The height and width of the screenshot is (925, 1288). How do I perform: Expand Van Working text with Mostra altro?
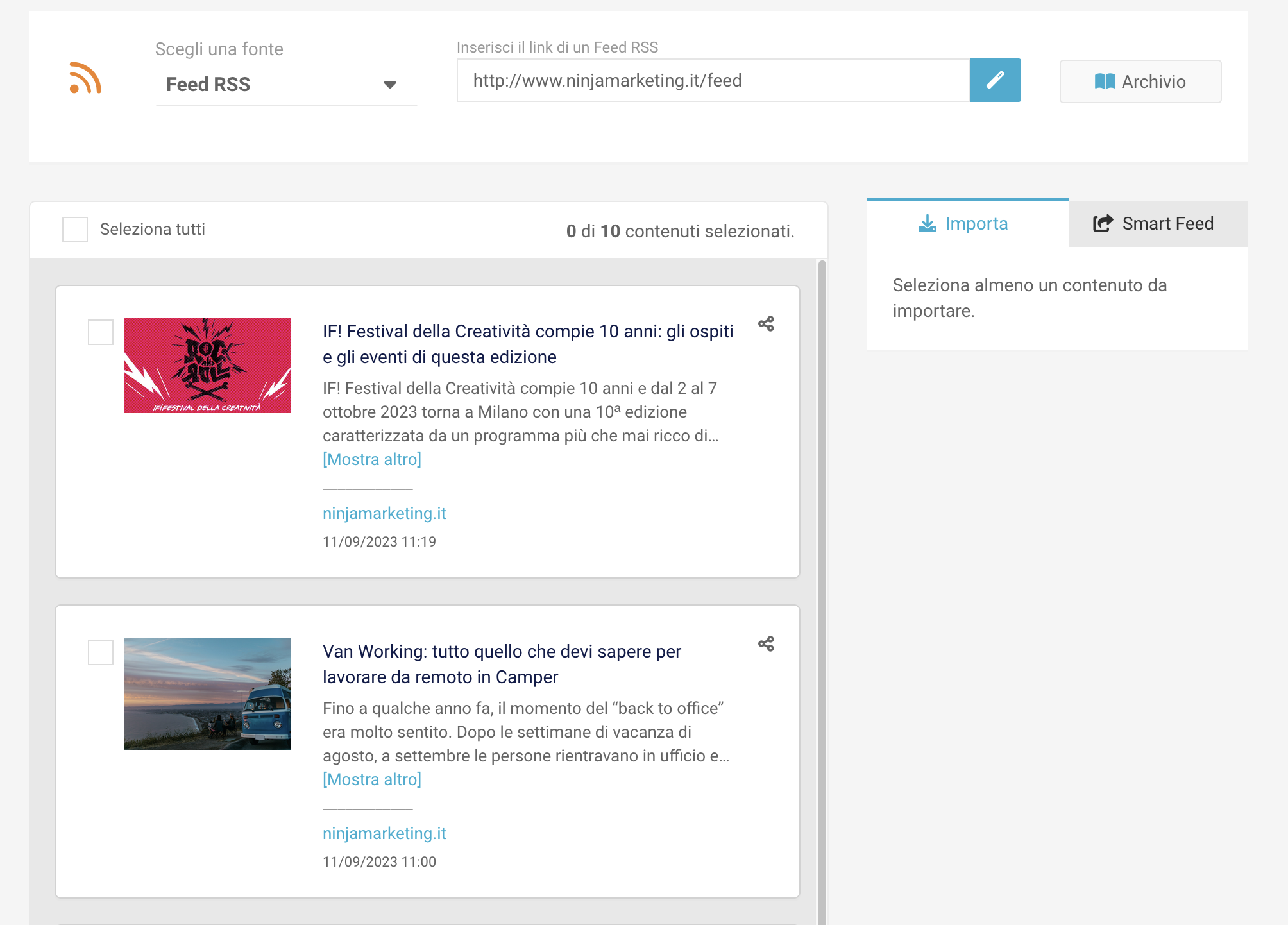tap(371, 779)
